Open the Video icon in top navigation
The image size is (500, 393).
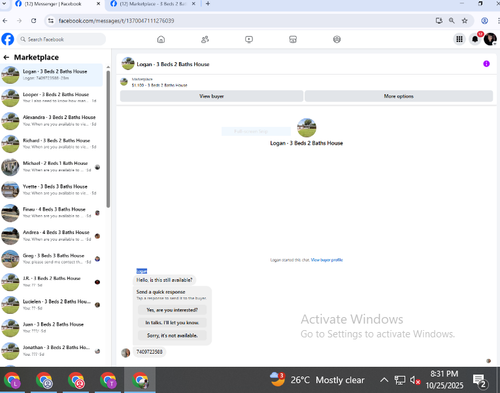(249, 39)
